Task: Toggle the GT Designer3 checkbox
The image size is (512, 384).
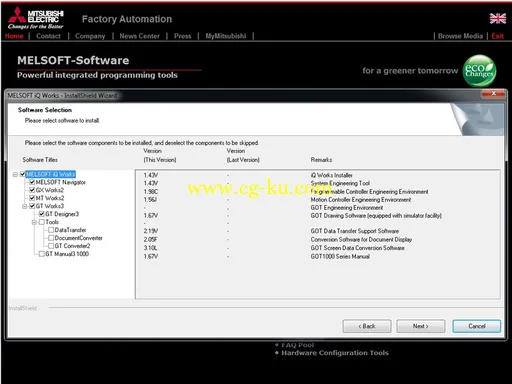Action: click(x=42, y=214)
